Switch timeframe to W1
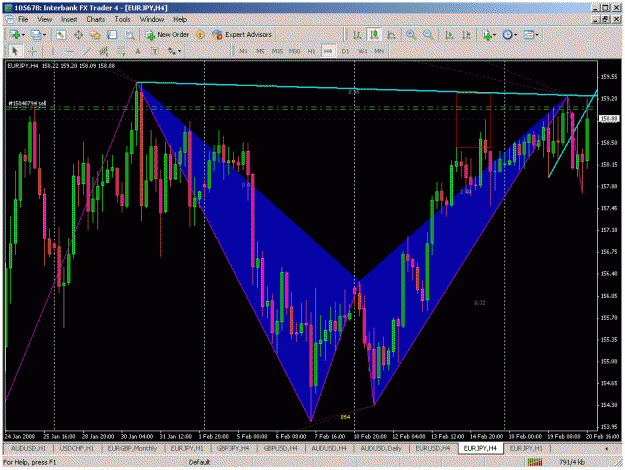 [x=362, y=51]
